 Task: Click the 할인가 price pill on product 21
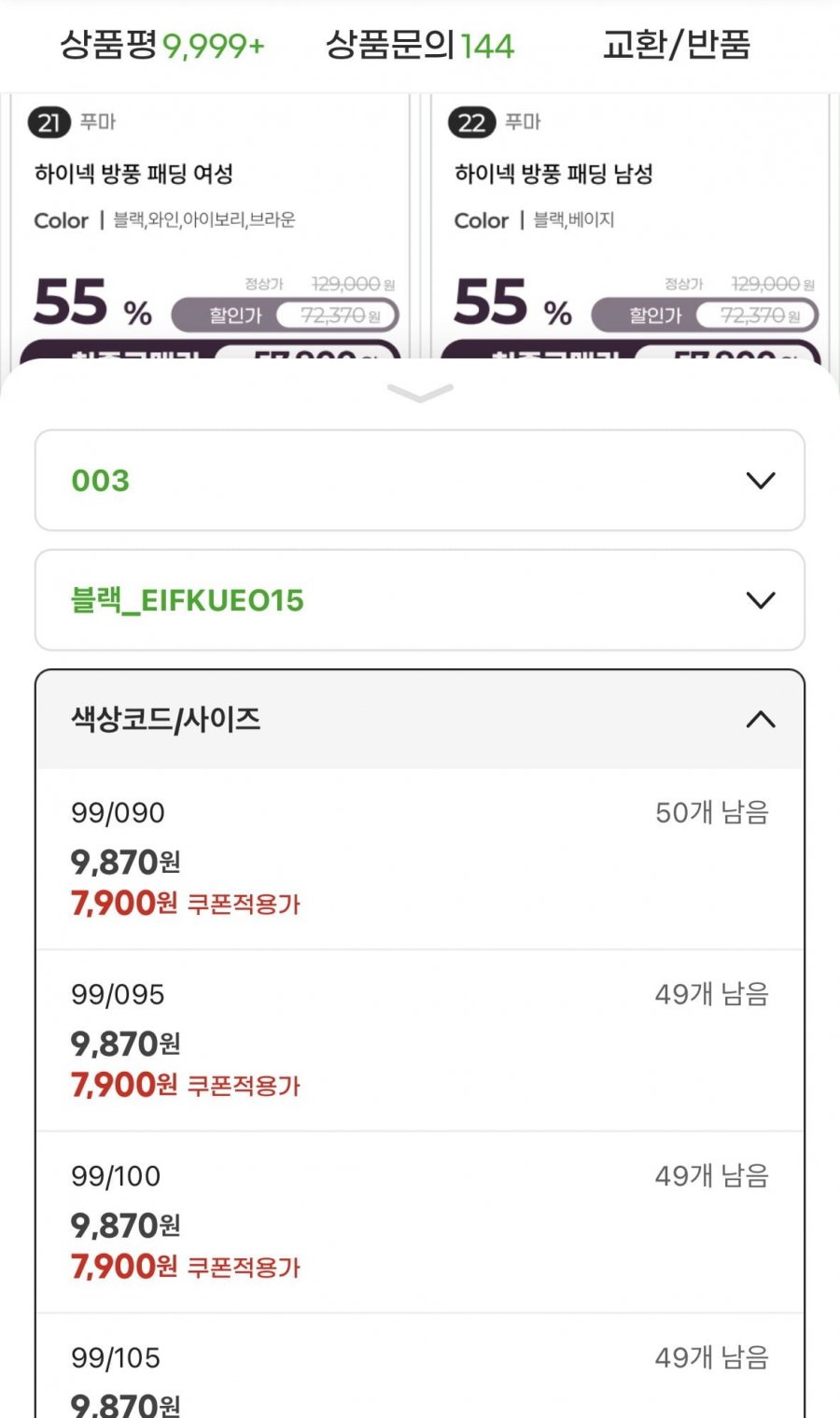[x=285, y=316]
